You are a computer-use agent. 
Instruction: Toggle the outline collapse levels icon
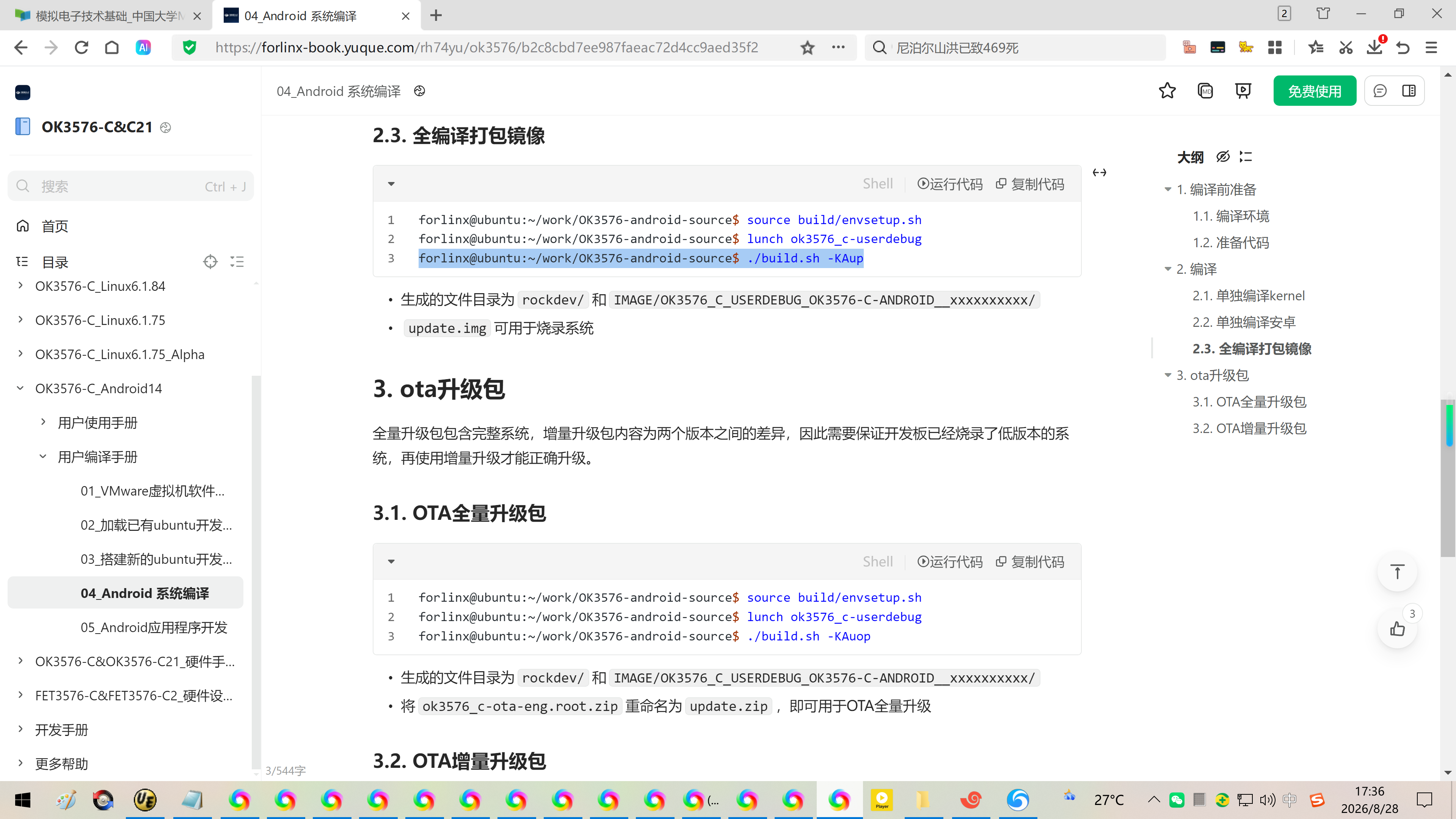[1246, 157]
